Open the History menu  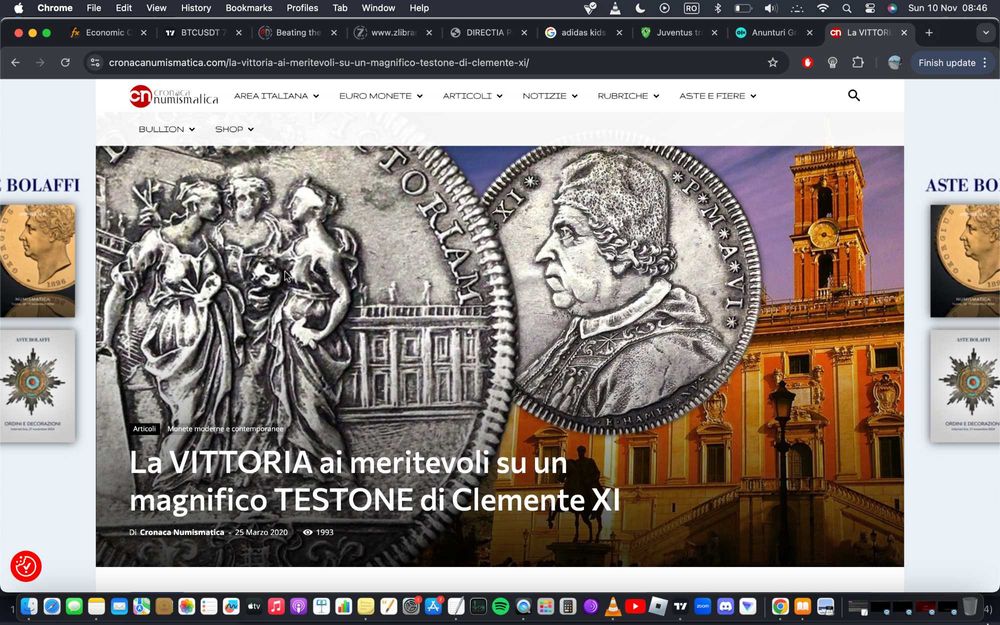(196, 8)
